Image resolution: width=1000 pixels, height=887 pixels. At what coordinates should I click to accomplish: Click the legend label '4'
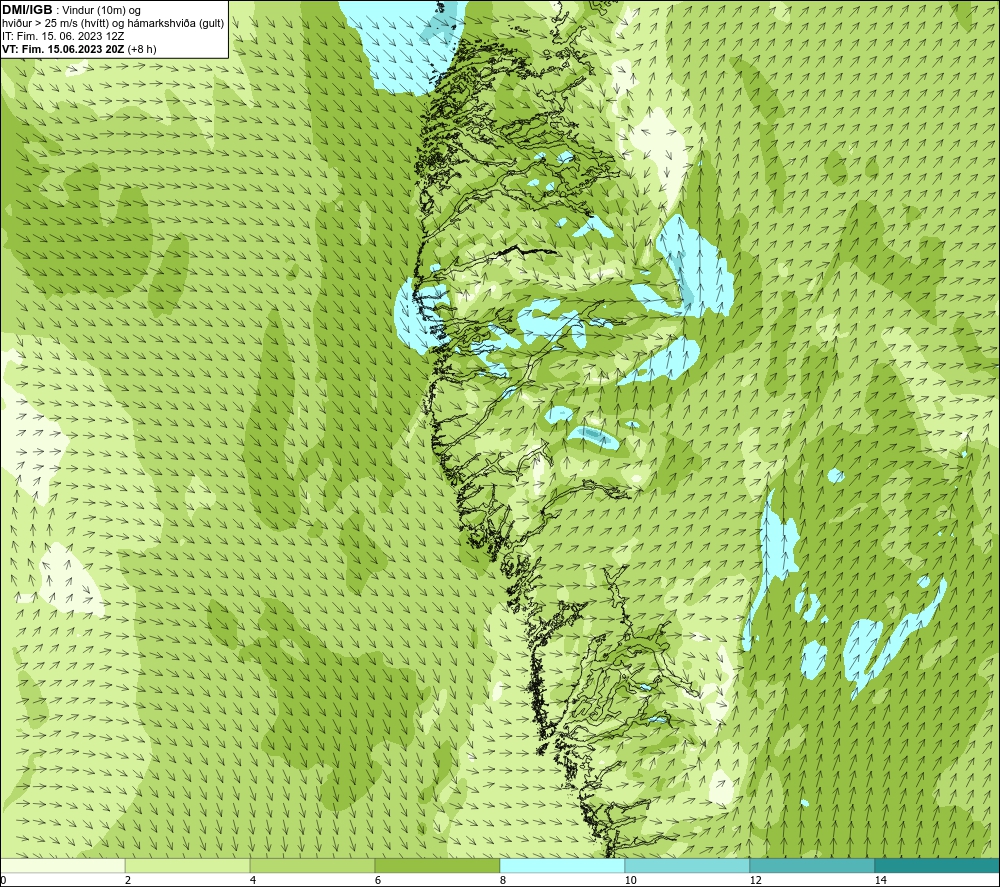click(253, 880)
